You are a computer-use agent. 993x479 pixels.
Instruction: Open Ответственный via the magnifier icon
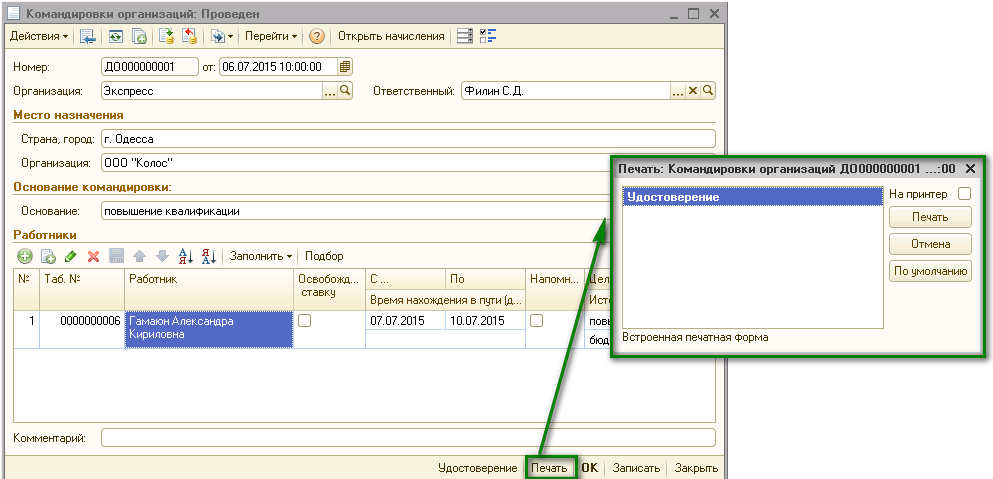708,91
